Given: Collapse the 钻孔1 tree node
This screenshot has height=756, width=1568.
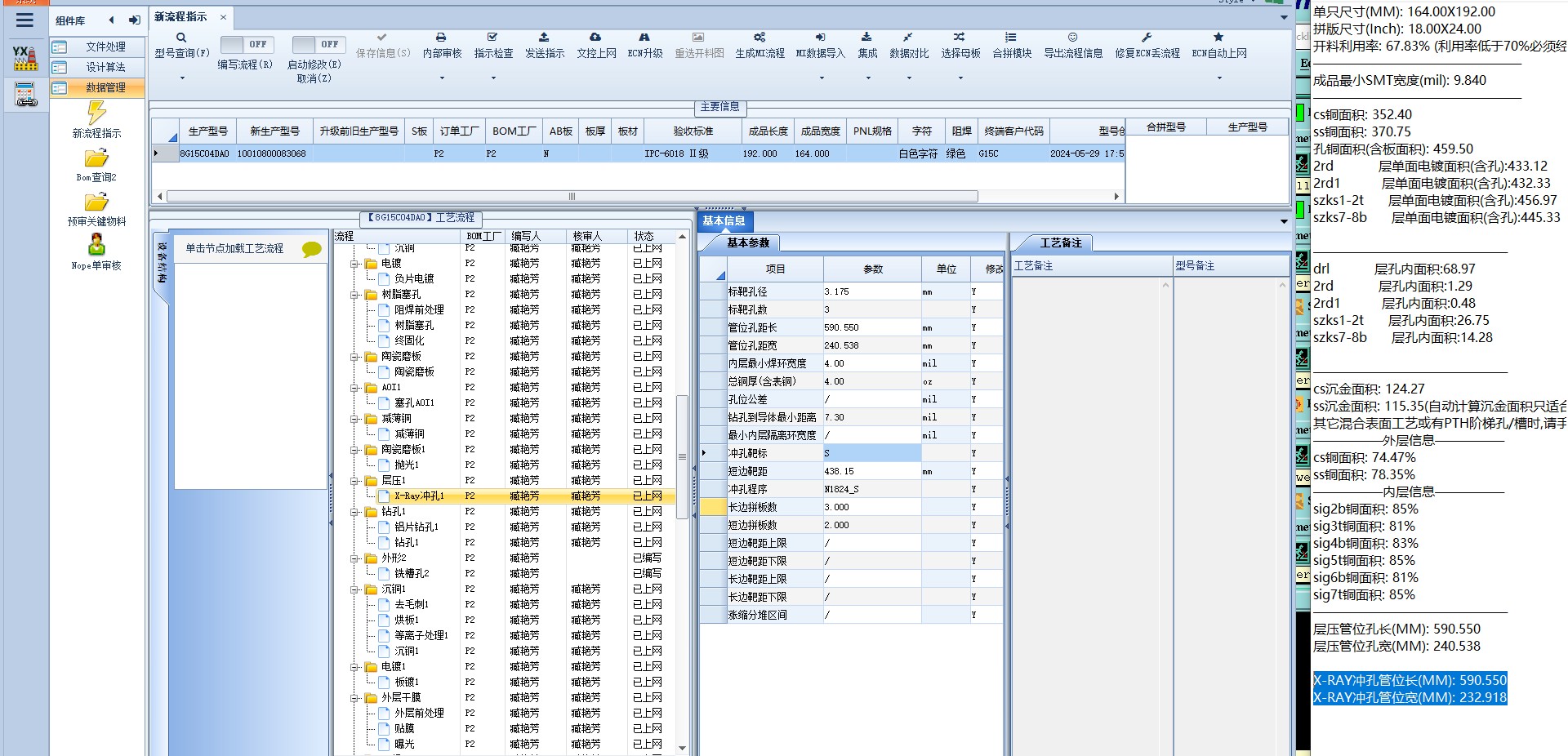Looking at the screenshot, I should [x=355, y=512].
